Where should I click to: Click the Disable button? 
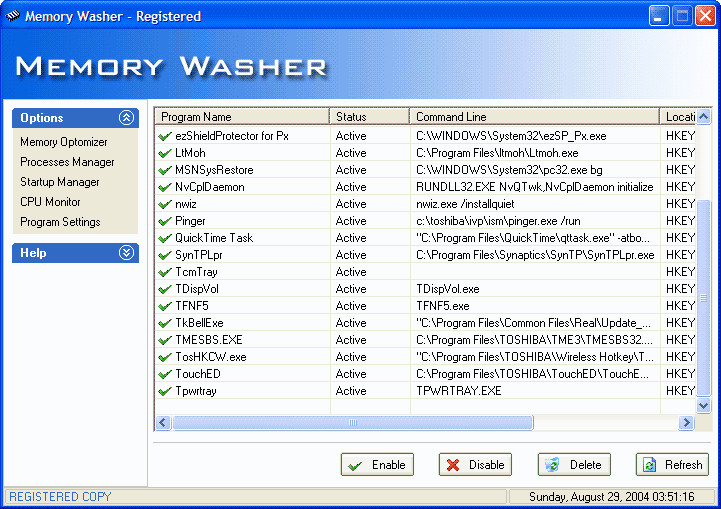click(x=475, y=465)
